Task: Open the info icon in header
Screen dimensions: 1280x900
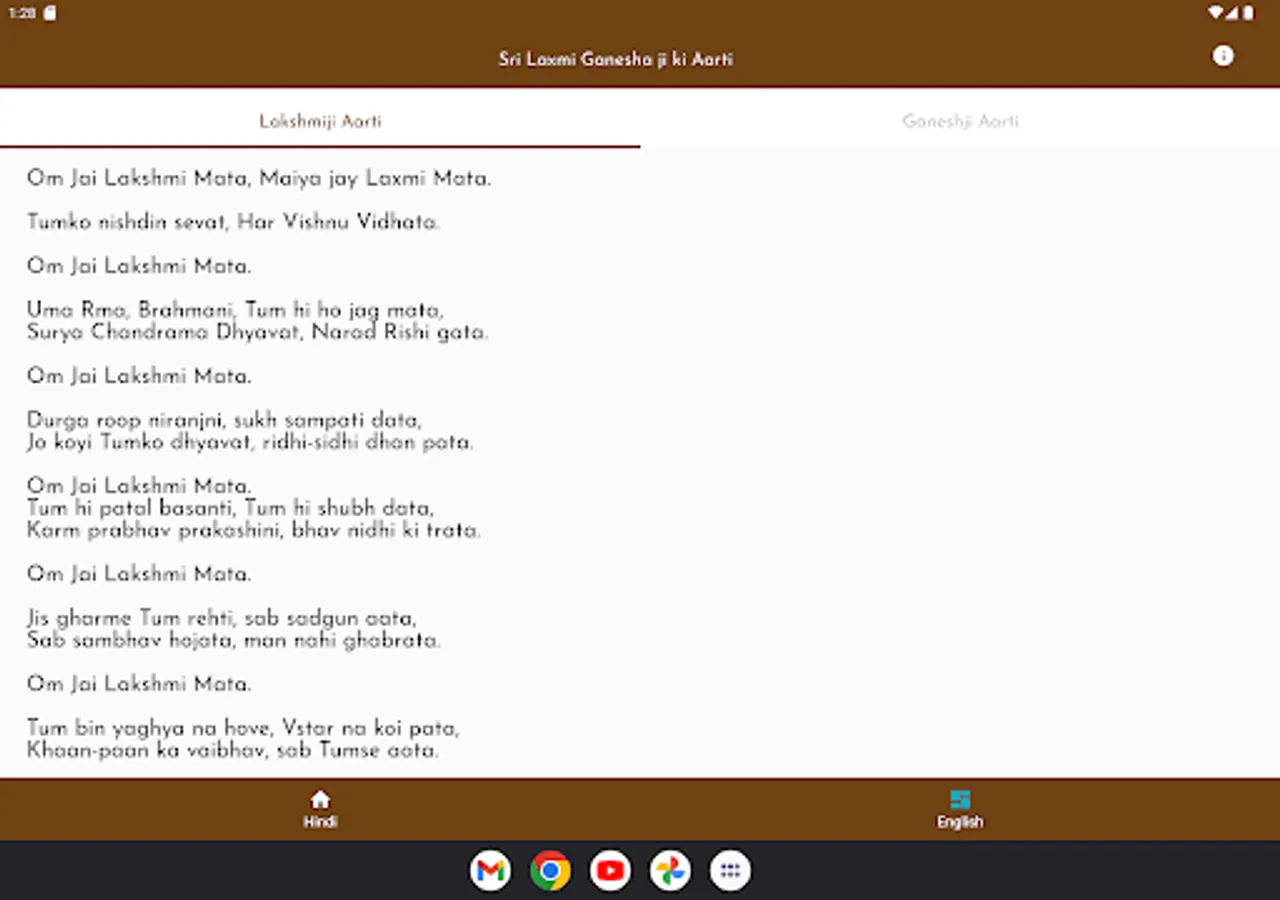Action: pos(1222,56)
